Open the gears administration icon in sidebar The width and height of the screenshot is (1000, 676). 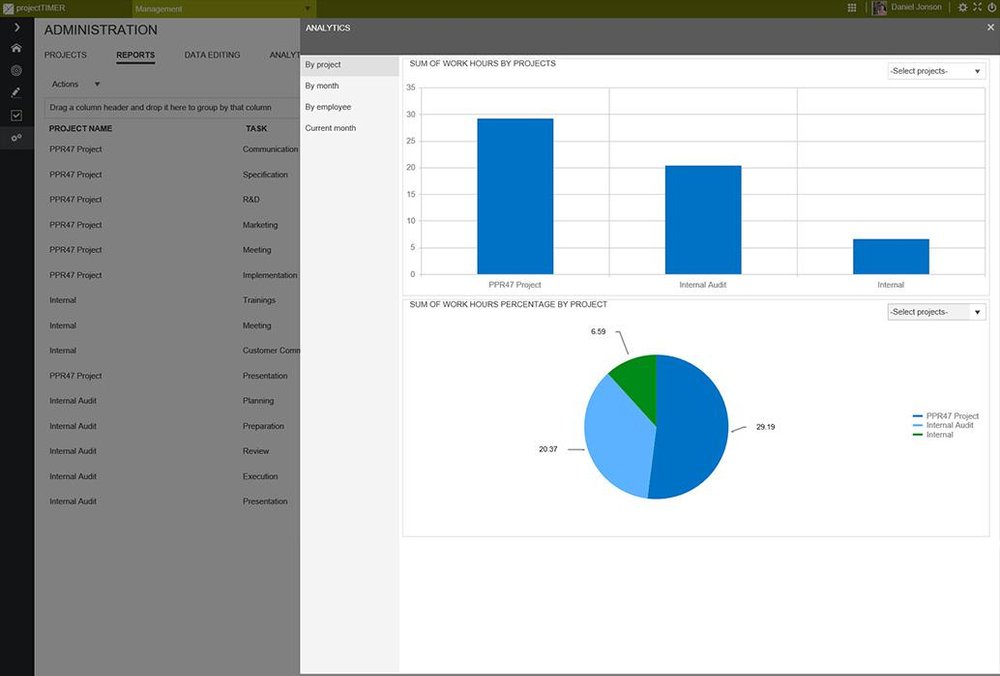point(17,138)
